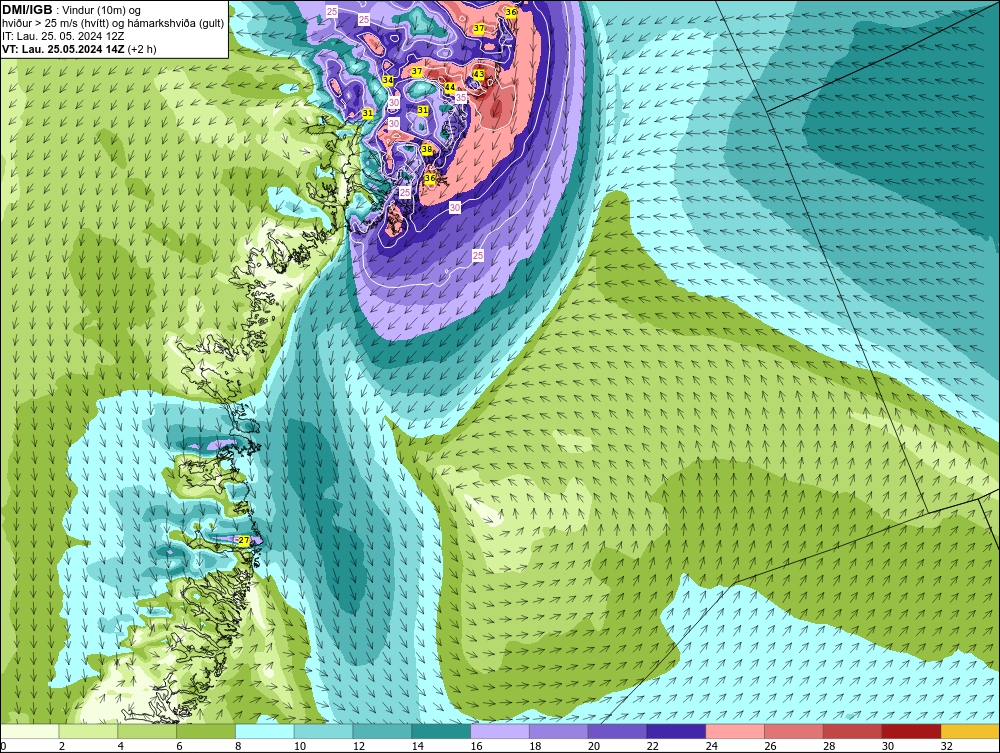Click the 'Vindur (10m) og' header text
This screenshot has height=753, width=1000.
101,10
